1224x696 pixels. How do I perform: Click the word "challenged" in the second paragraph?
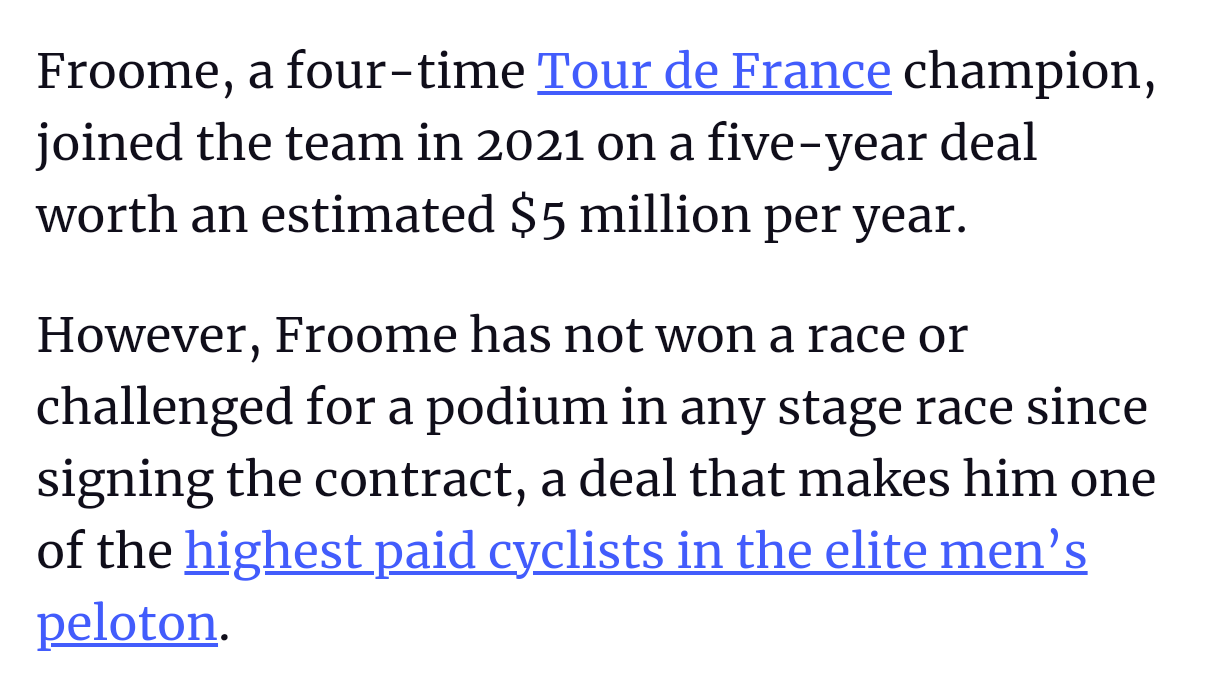165,408
